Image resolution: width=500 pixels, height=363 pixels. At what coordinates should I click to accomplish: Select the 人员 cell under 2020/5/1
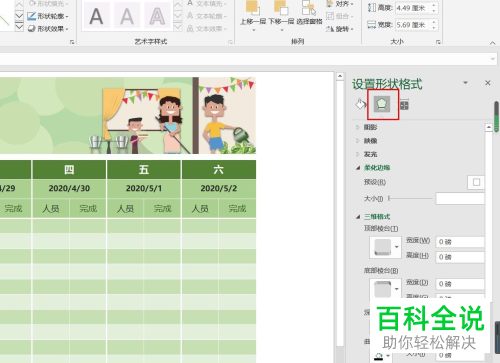click(x=125, y=209)
